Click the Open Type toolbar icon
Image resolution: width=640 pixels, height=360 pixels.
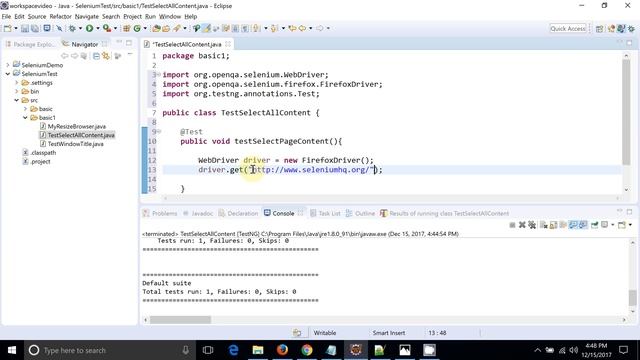tap(156, 28)
